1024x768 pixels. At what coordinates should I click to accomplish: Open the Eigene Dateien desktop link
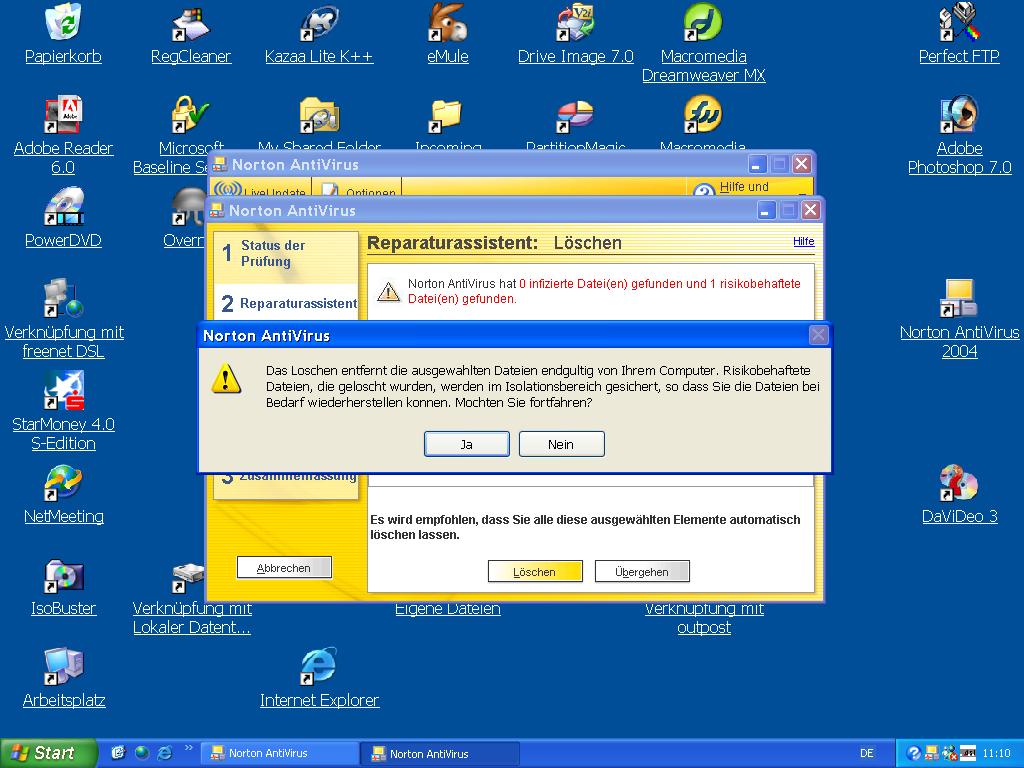click(447, 609)
